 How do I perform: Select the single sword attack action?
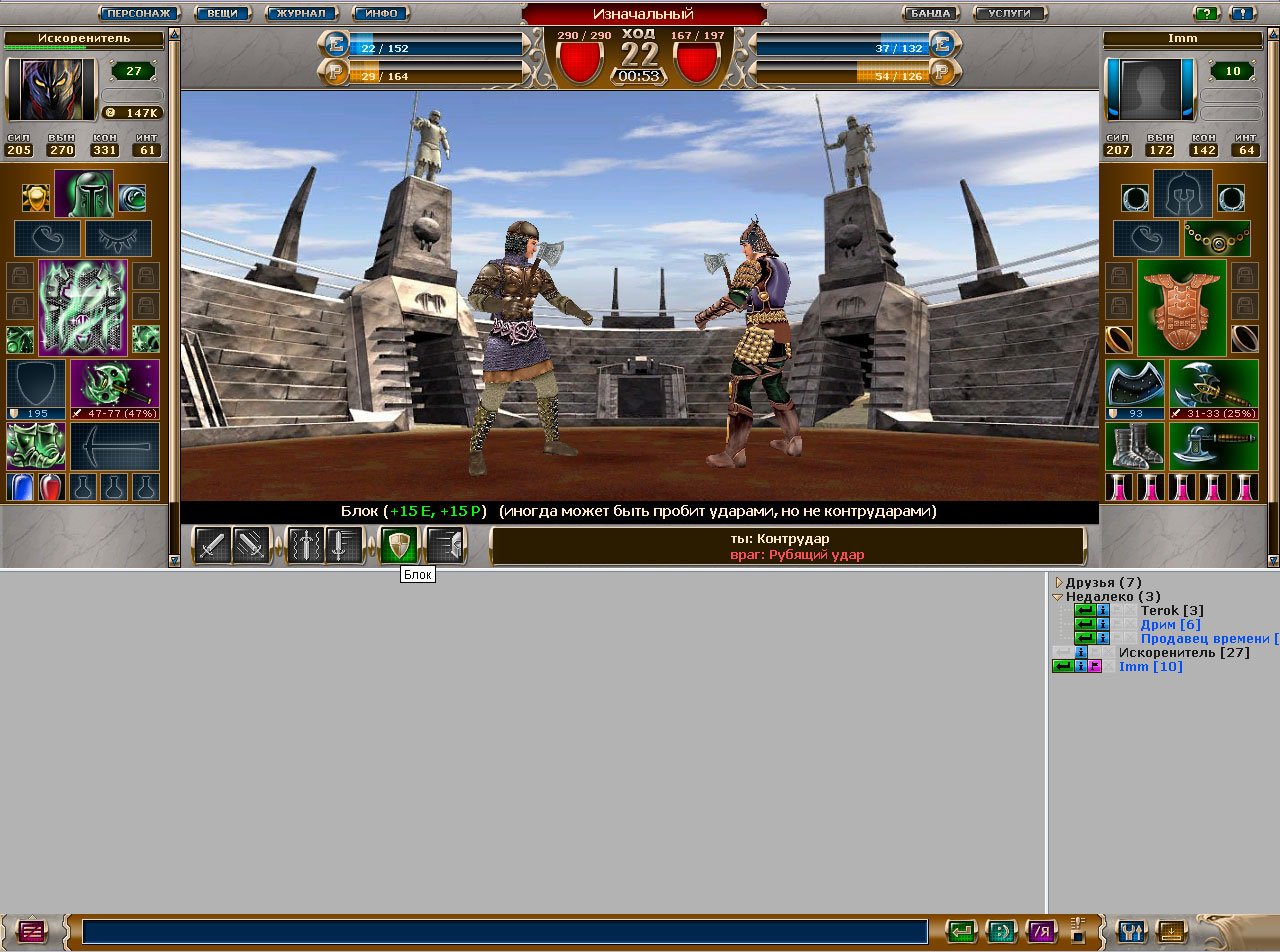[212, 546]
